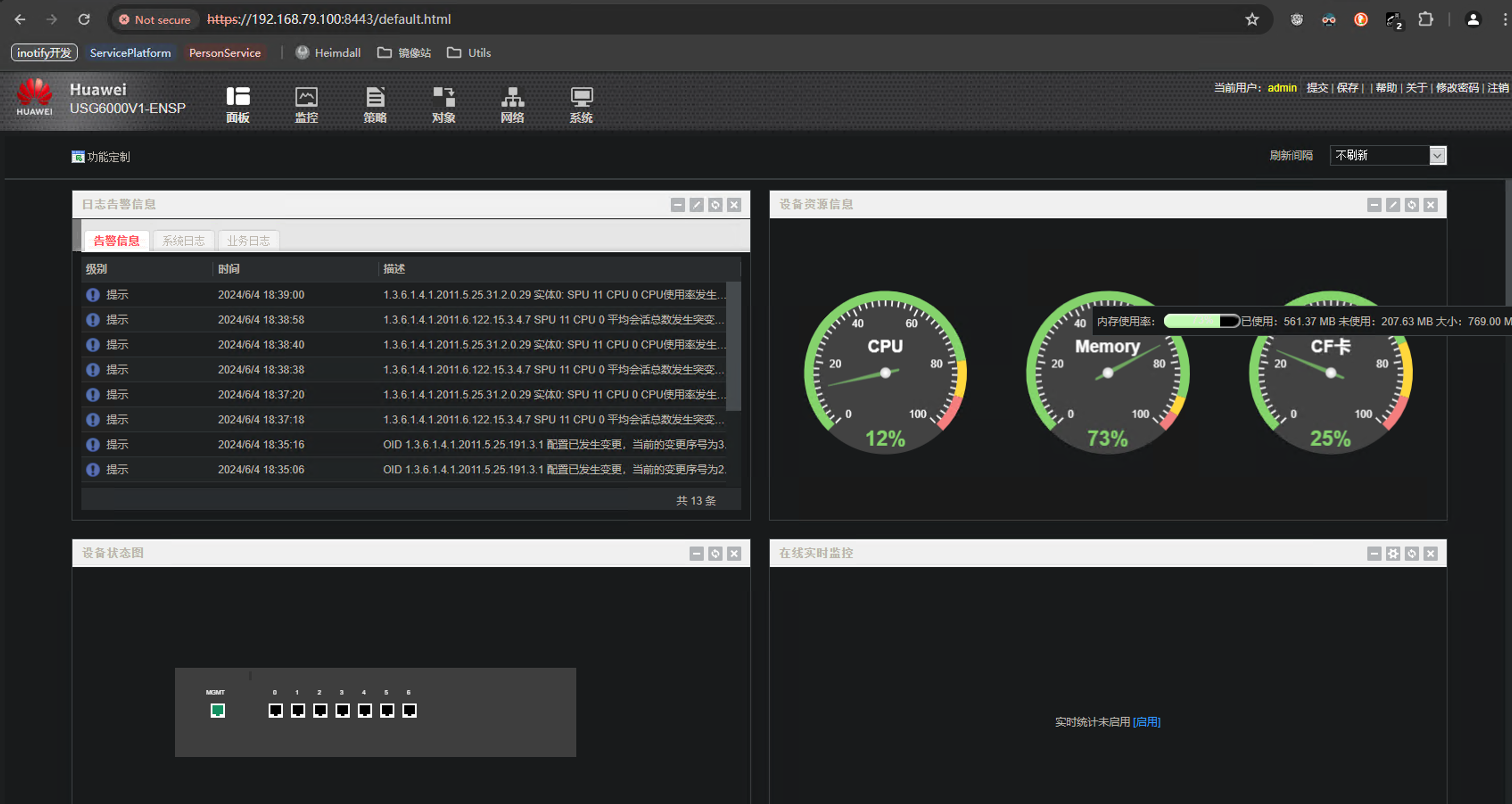Switch to the 告警信息 tab

point(117,241)
